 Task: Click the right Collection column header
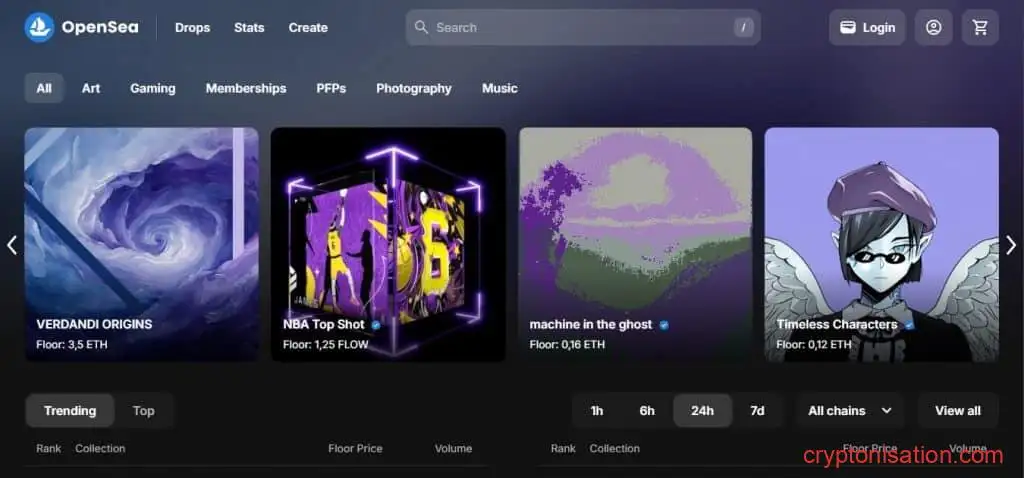pyautogui.click(x=615, y=449)
